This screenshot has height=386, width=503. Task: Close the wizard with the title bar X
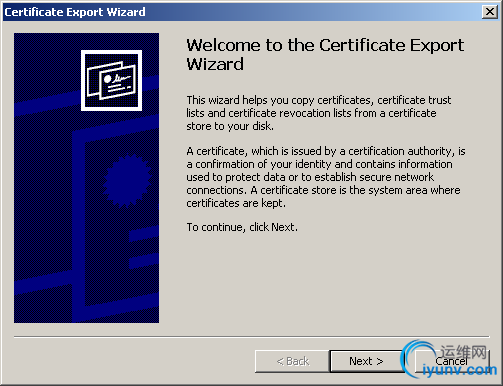(490, 12)
